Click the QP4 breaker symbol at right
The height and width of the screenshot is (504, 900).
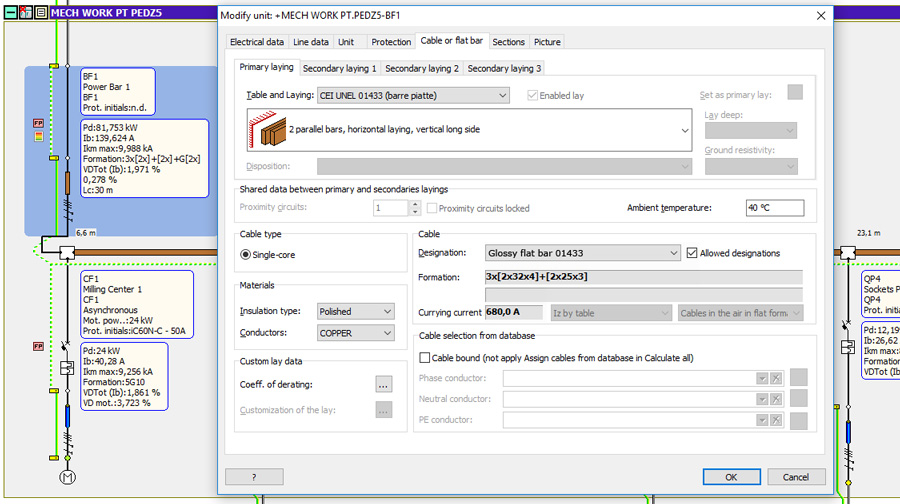[x=848, y=346]
